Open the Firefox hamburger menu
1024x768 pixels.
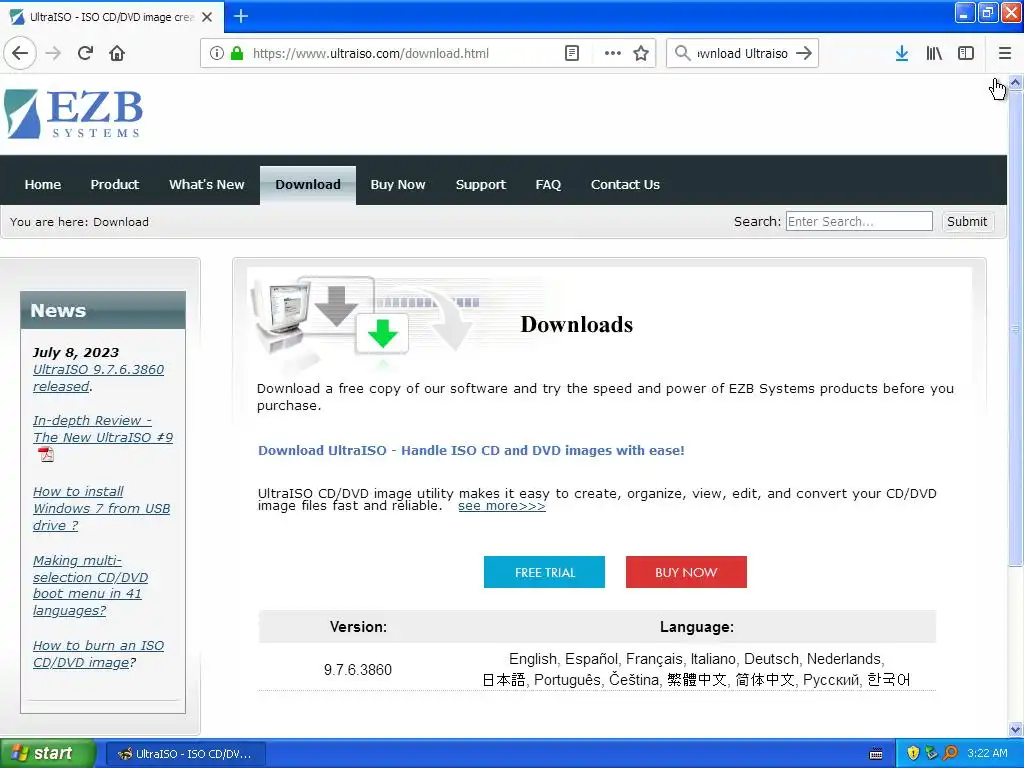[x=1004, y=53]
